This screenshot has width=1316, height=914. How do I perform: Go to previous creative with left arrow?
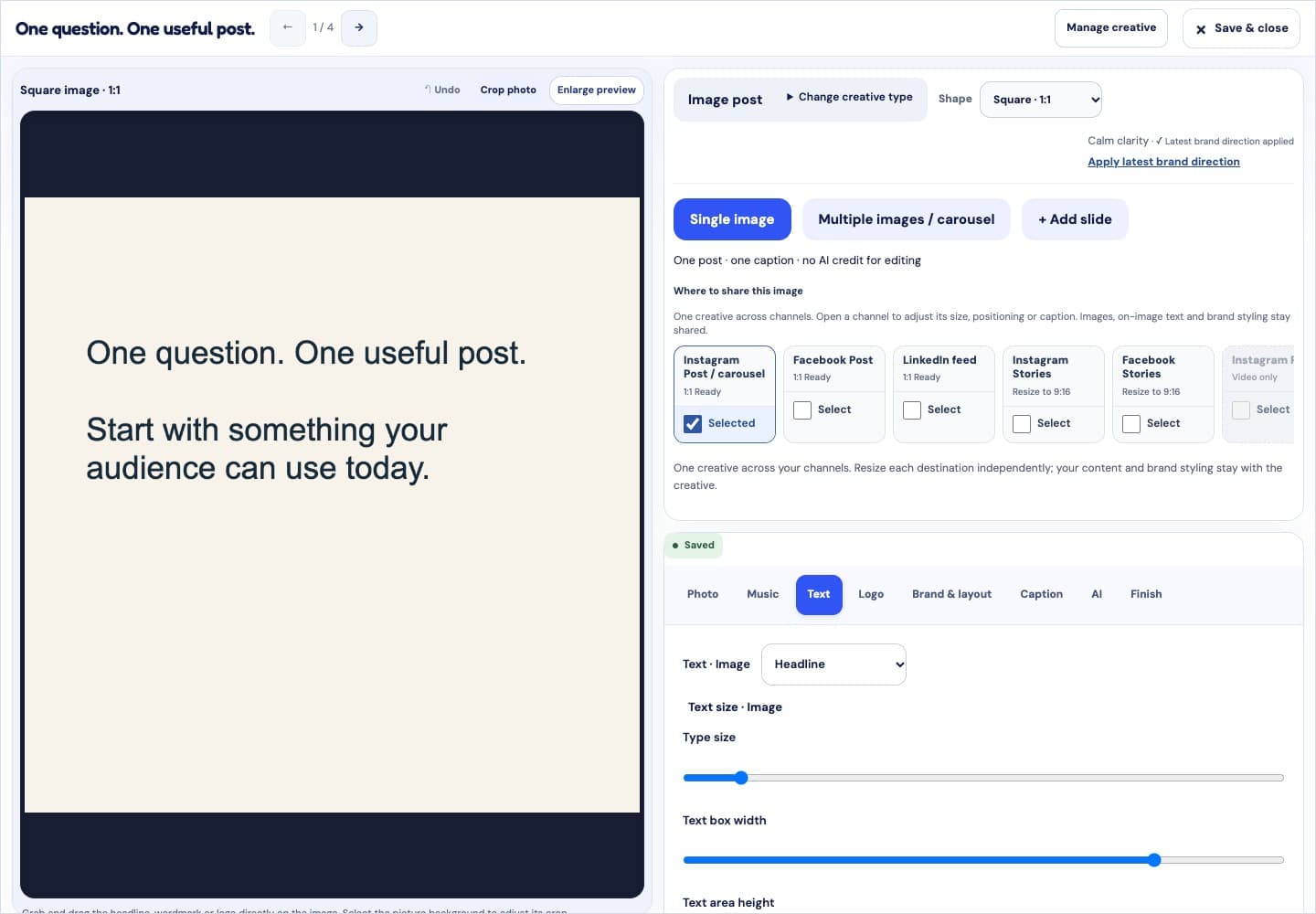pyautogui.click(x=287, y=27)
